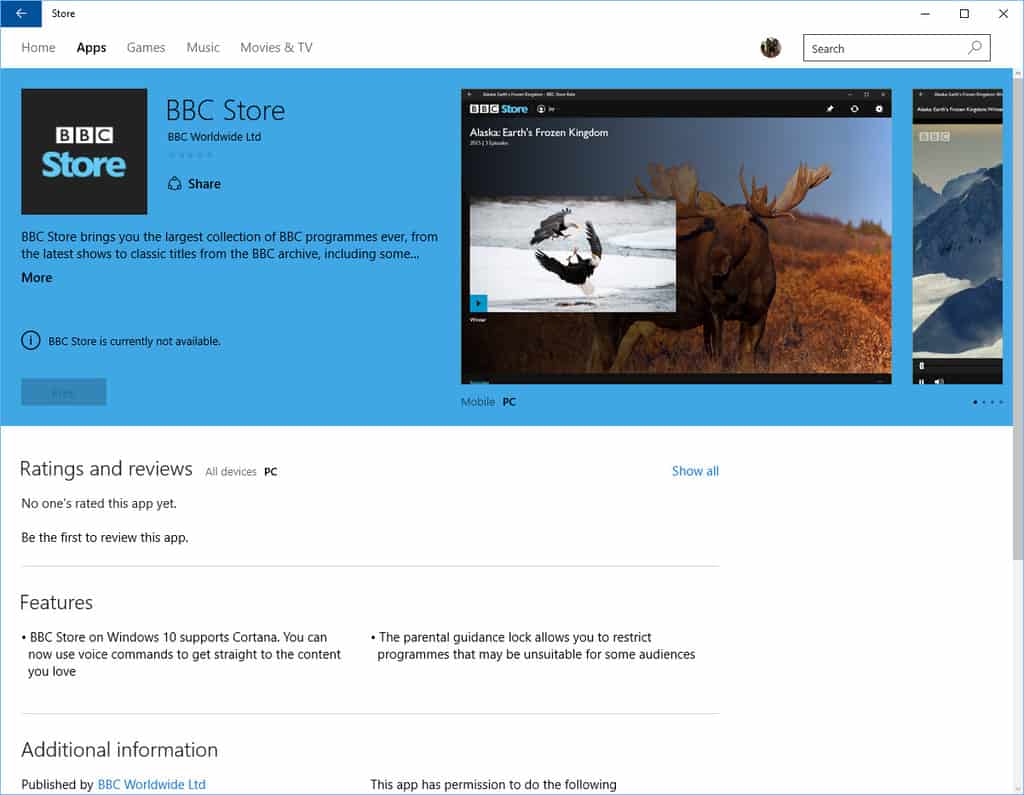Show Mobile screenshots
Viewport: 1024px width, 795px height.
[478, 402]
